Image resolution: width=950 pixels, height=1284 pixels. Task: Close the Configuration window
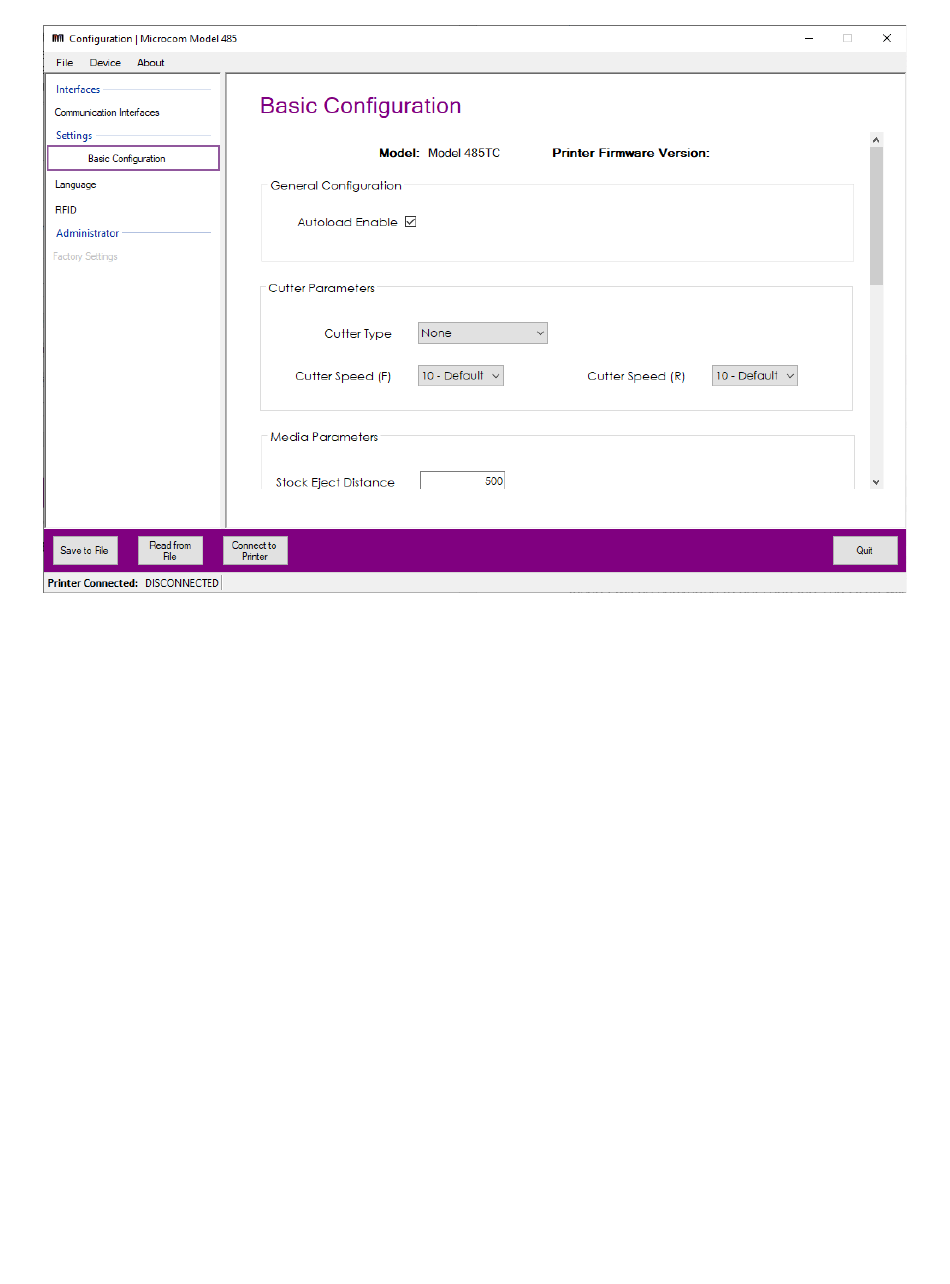[886, 39]
